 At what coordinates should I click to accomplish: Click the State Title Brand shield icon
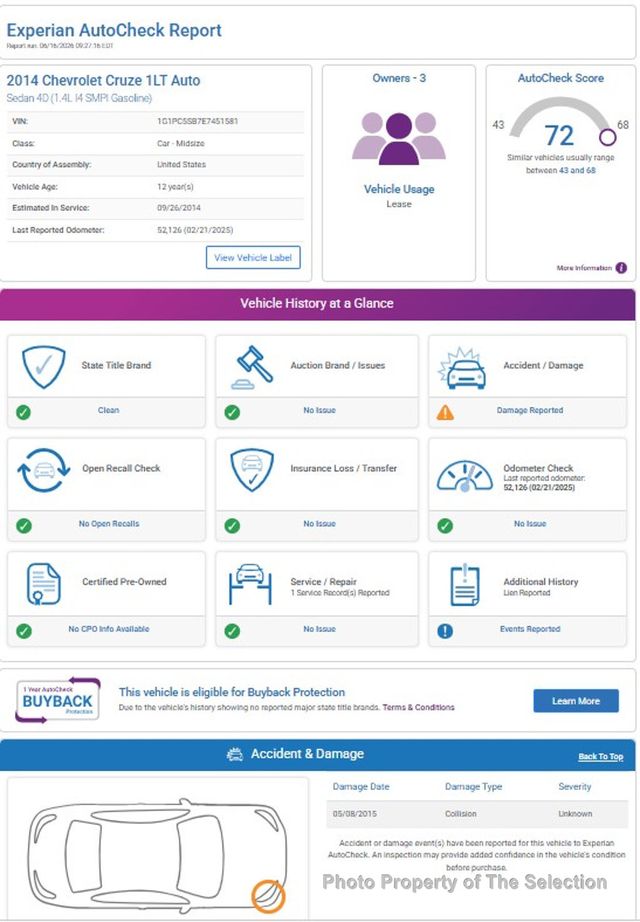44,367
